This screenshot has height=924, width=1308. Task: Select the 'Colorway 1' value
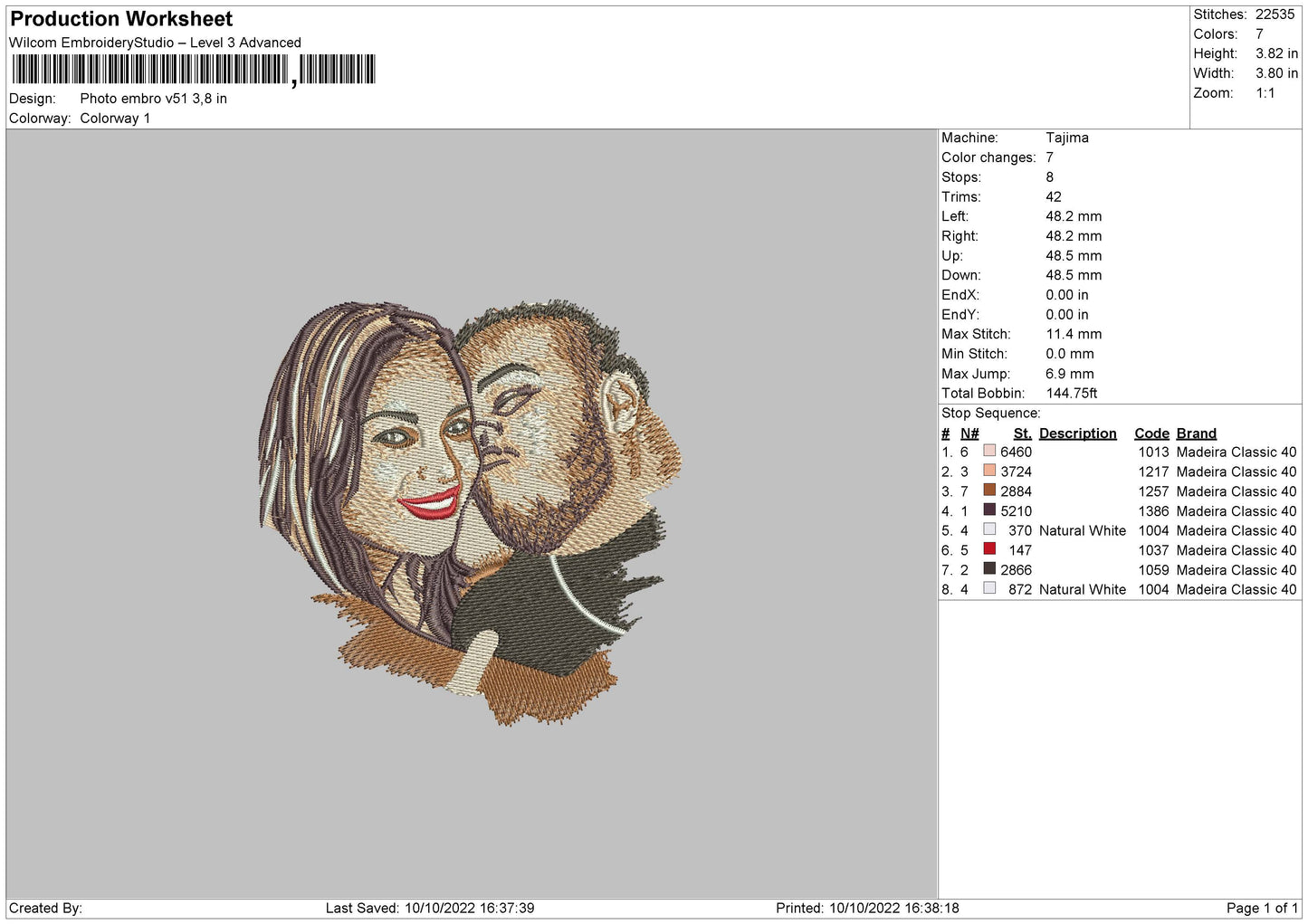coord(115,119)
